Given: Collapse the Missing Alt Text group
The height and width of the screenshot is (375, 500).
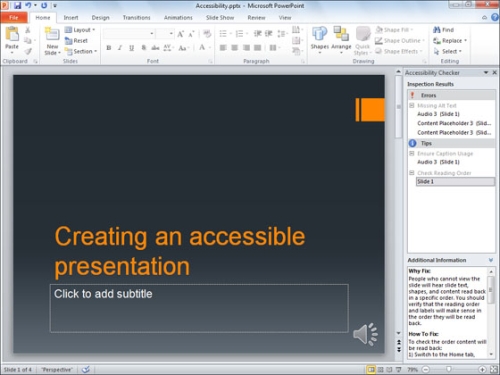Looking at the screenshot, I should [x=412, y=105].
